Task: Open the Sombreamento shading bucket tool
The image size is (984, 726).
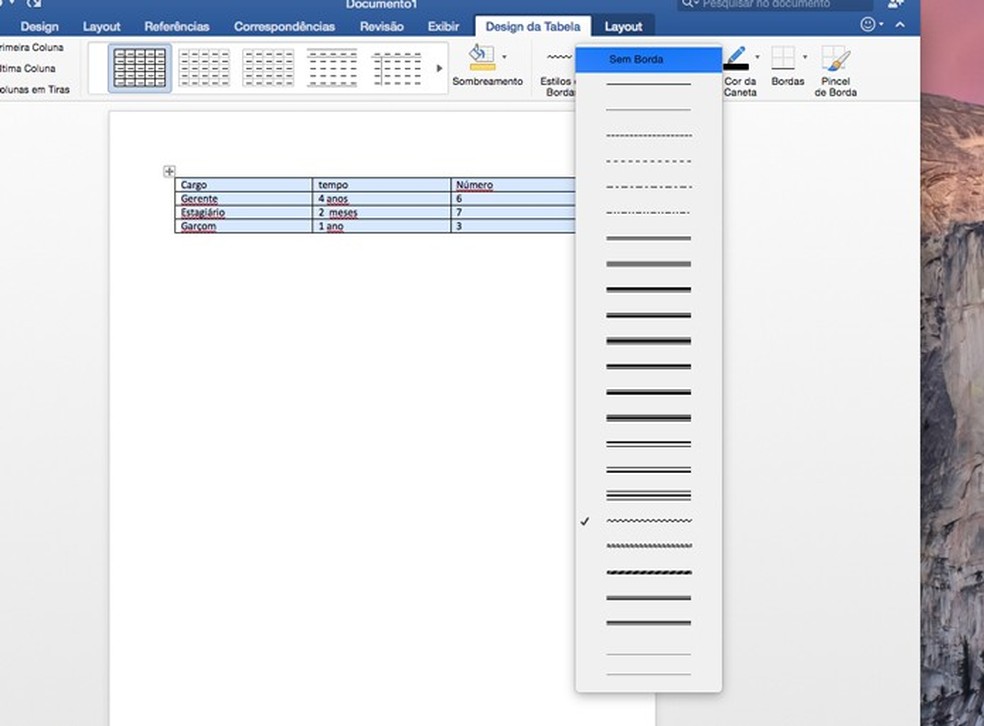Action: pos(481,56)
